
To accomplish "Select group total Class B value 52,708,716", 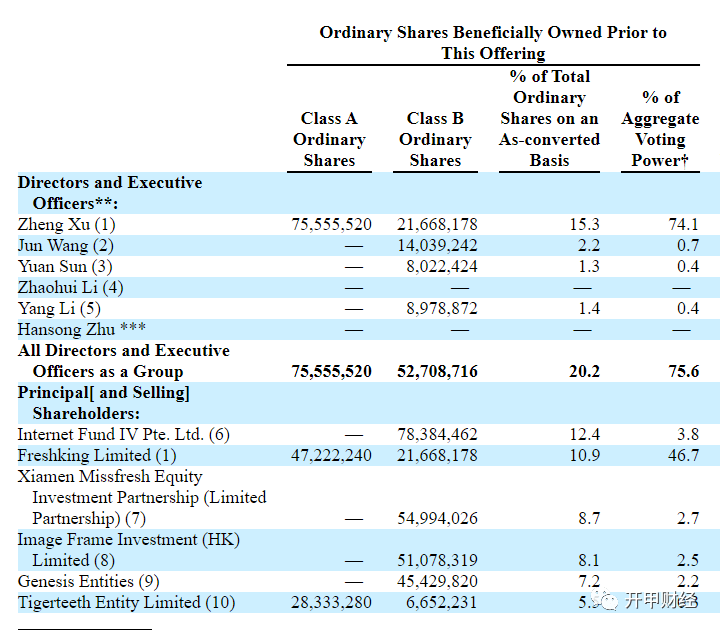I will 437,372.
